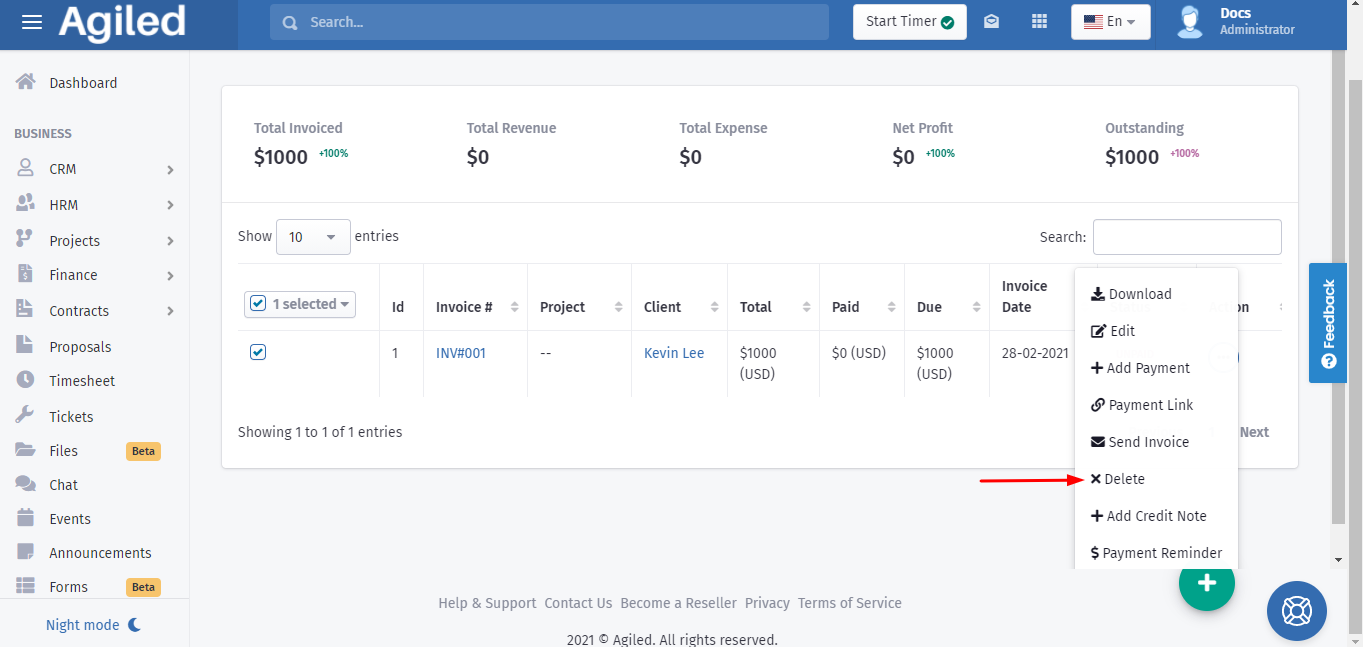Uncheck the INV#001 row checkbox
Viewport: 1363px width, 647px height.
258,352
